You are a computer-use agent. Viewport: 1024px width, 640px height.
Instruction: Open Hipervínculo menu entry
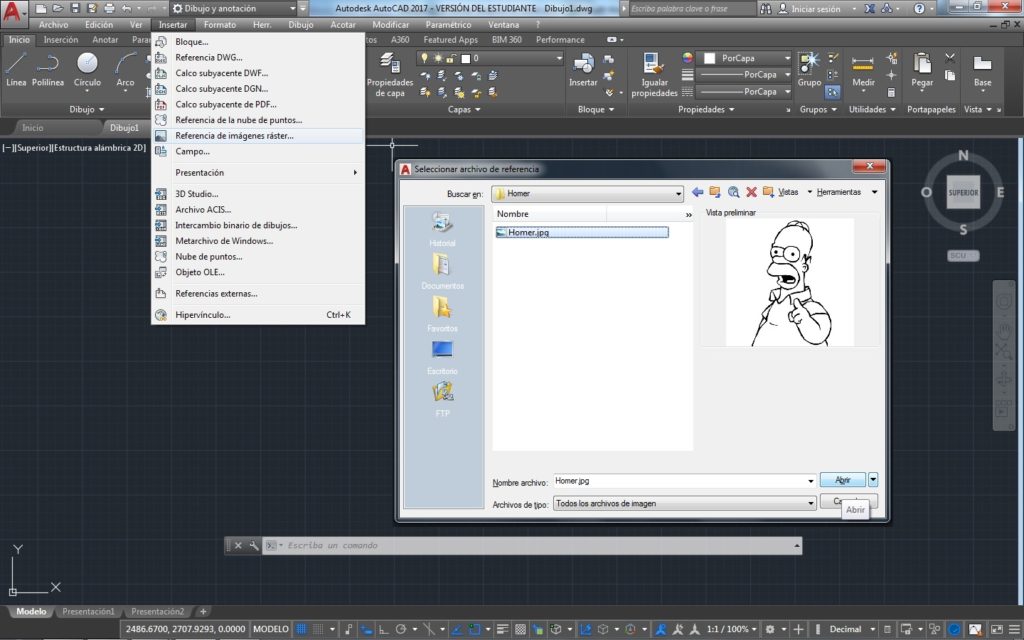click(258, 315)
